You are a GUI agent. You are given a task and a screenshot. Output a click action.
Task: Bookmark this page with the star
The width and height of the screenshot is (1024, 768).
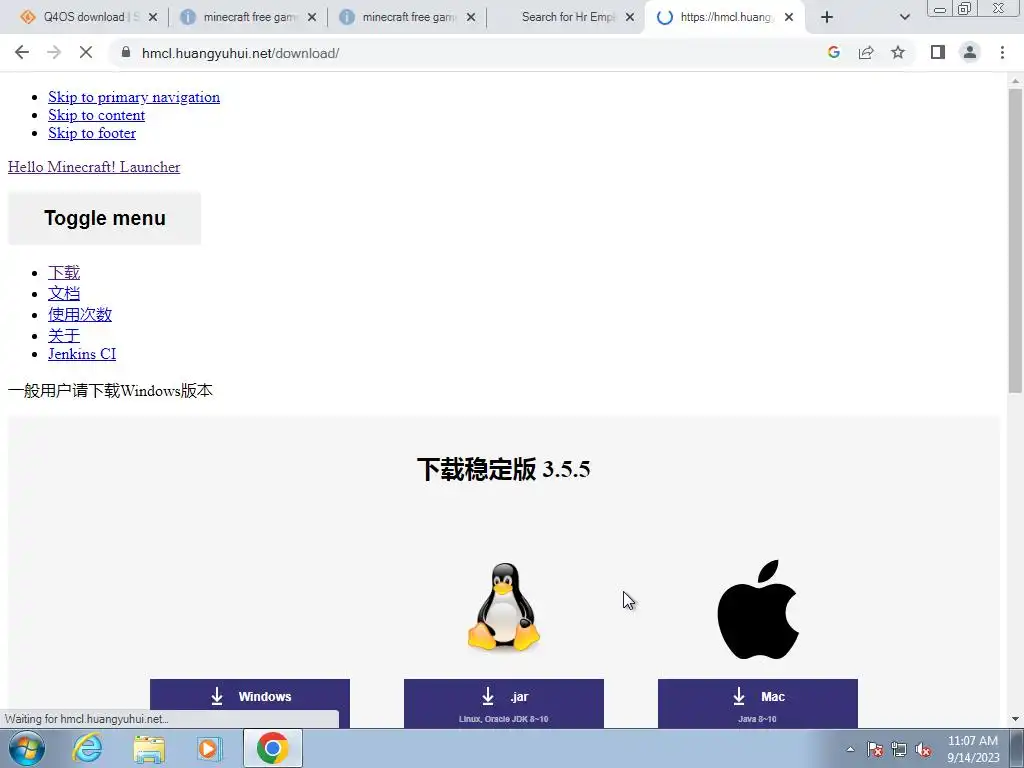point(898,52)
